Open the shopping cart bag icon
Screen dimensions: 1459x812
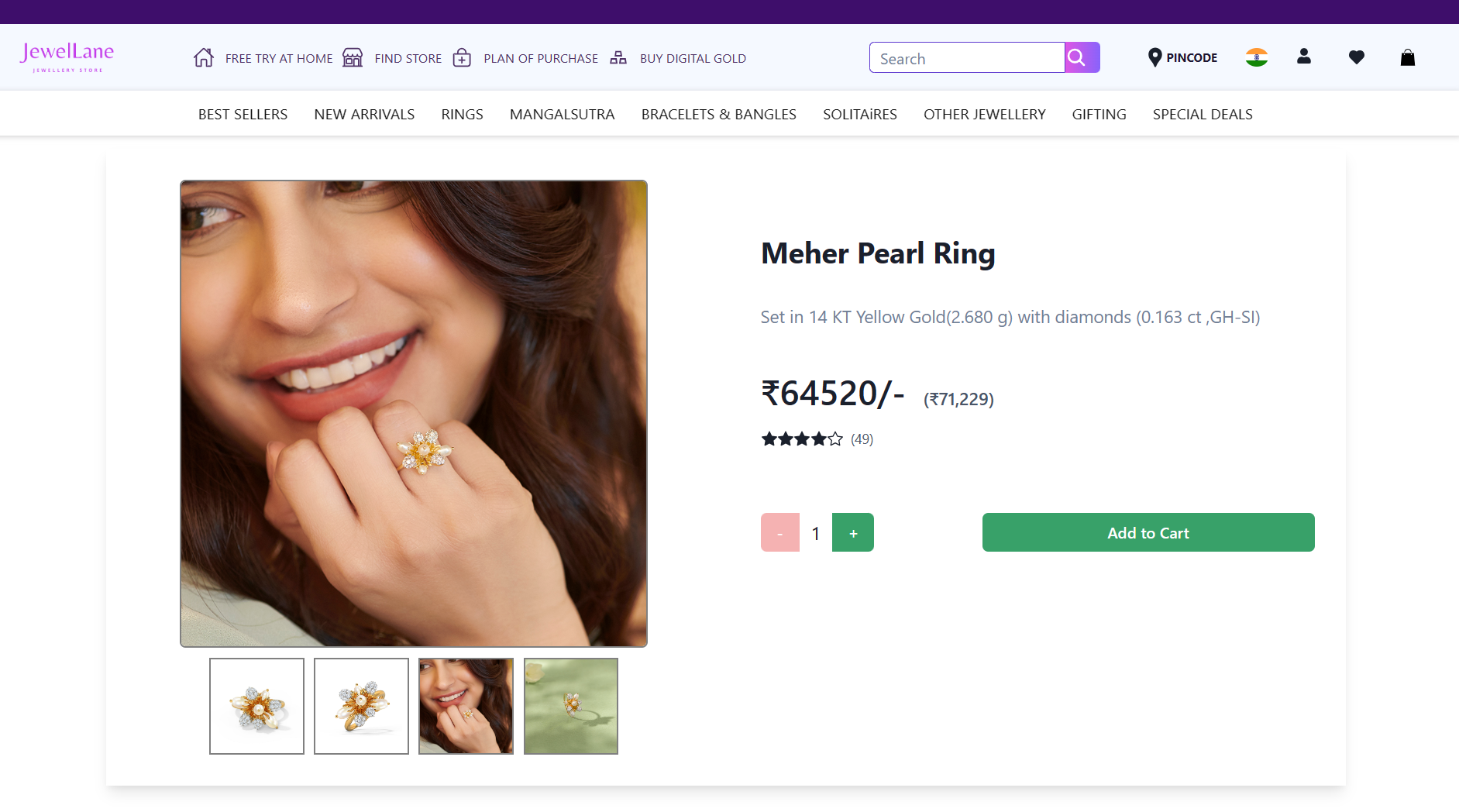click(1408, 57)
